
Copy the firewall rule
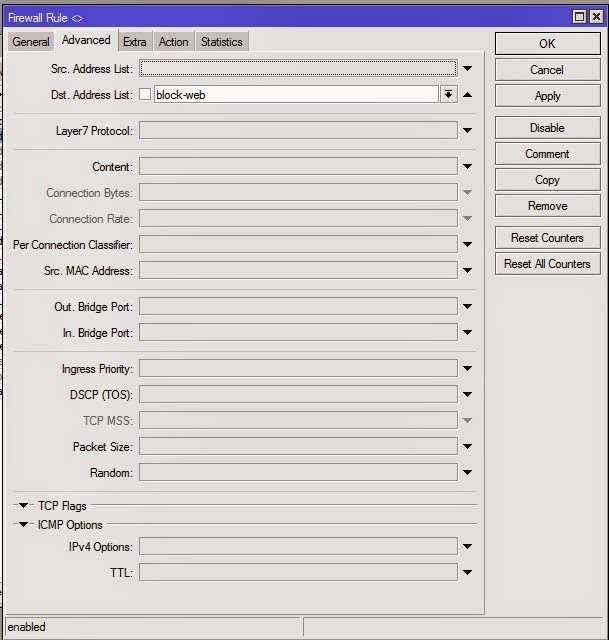point(547,180)
